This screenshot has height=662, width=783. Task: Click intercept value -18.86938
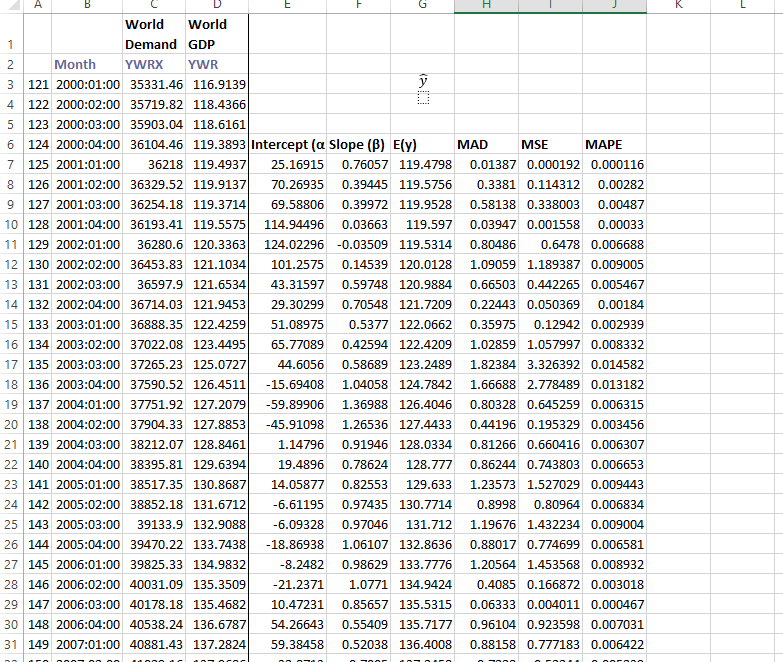288,544
